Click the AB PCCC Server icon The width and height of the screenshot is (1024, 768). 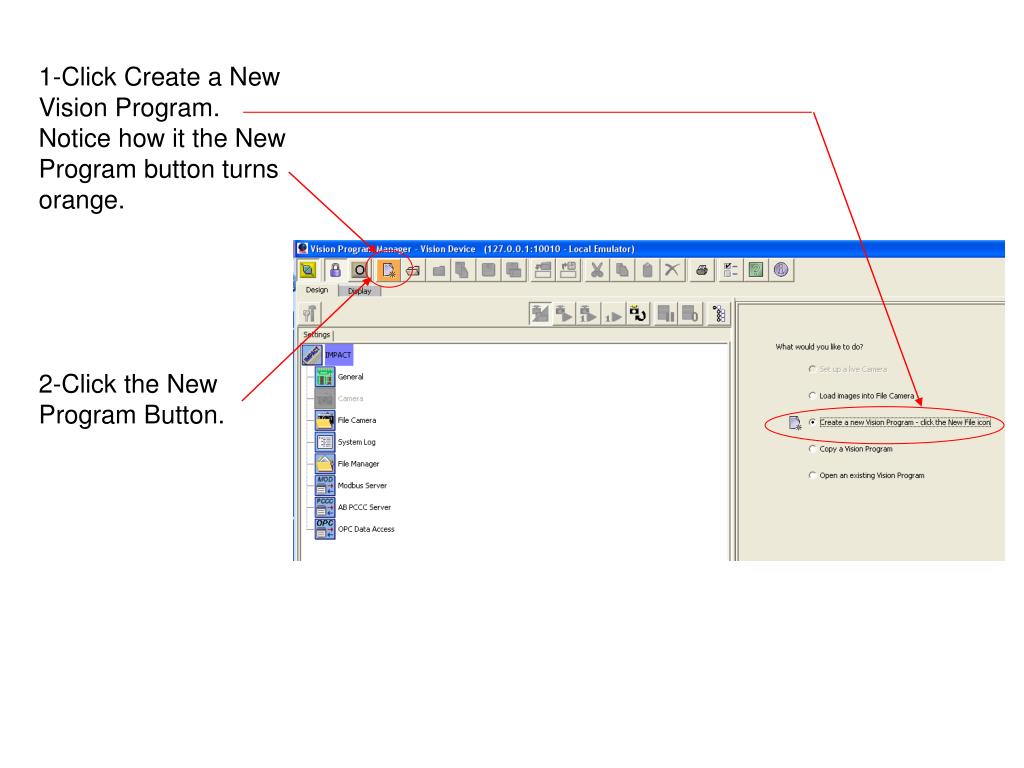[x=325, y=507]
